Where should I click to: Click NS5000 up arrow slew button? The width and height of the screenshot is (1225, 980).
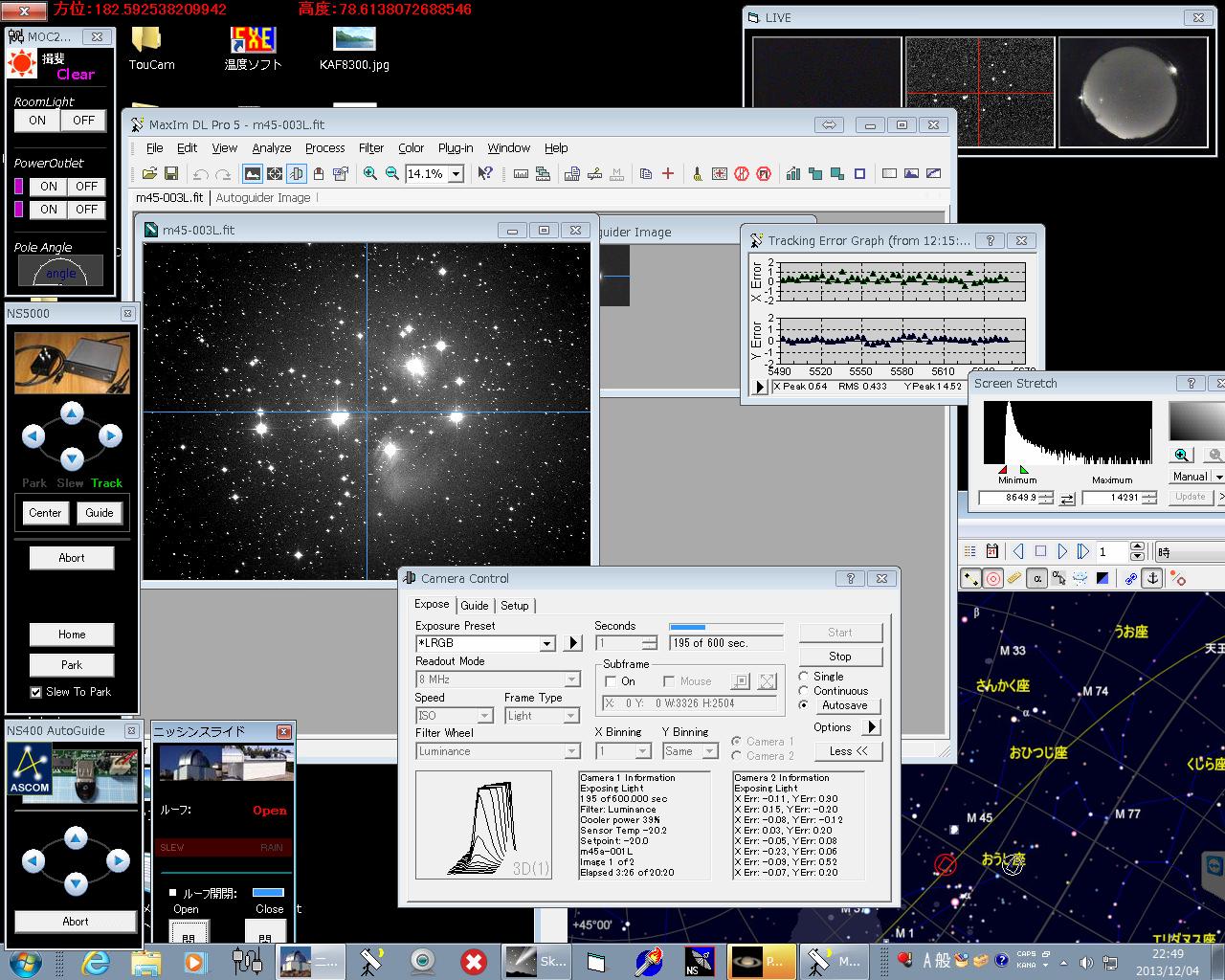(72, 413)
